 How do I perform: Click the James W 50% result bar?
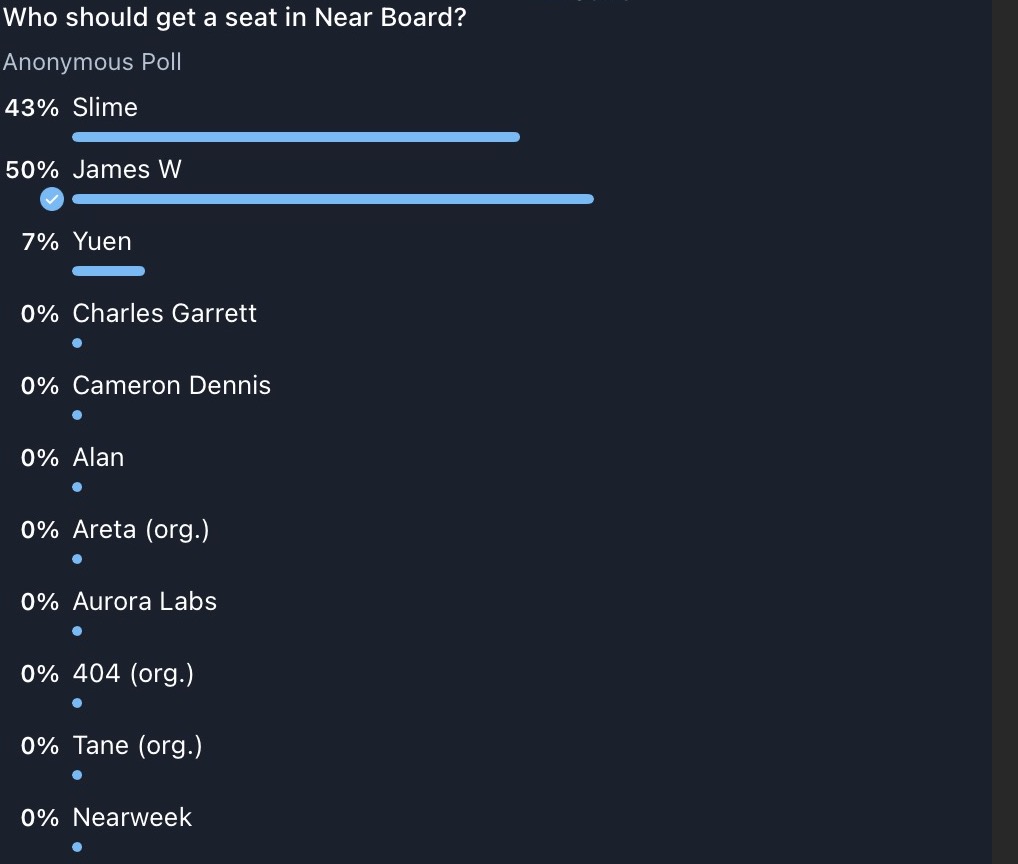click(x=333, y=199)
